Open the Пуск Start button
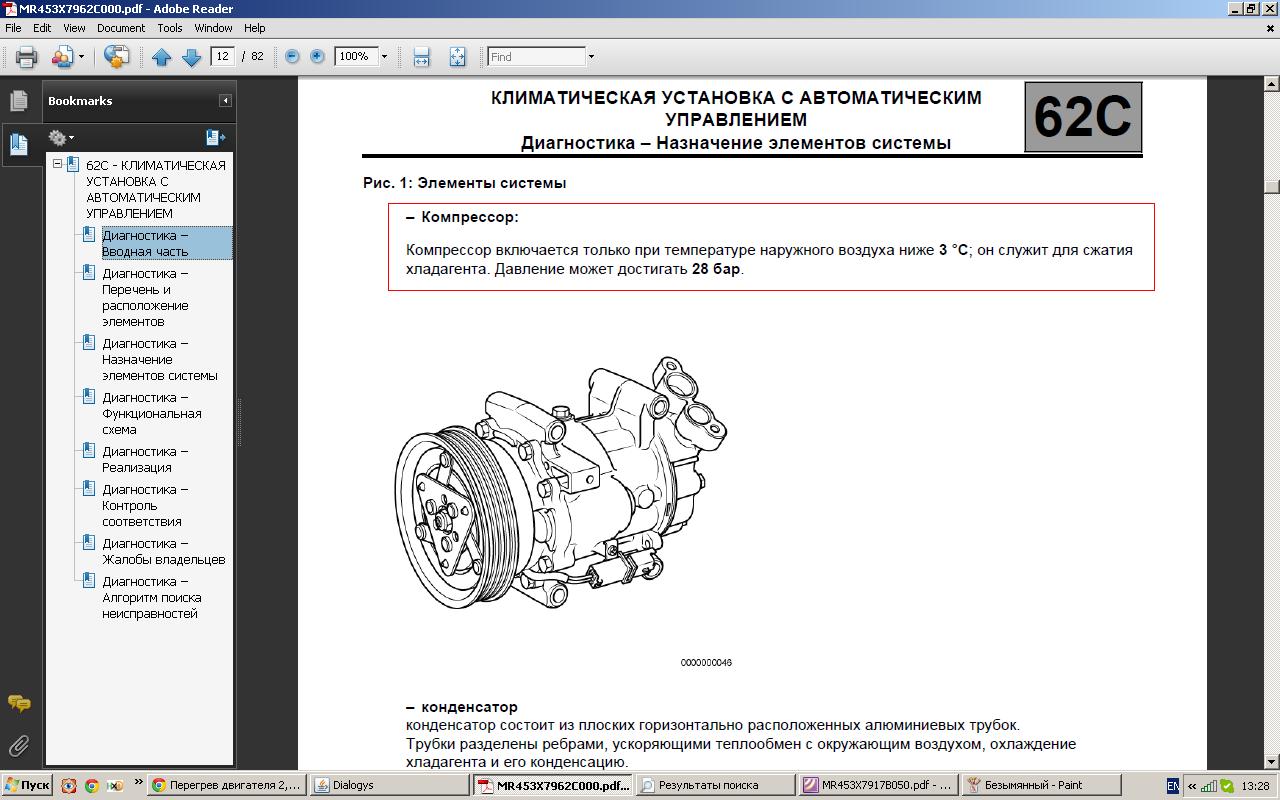1280x800 pixels. [27, 785]
